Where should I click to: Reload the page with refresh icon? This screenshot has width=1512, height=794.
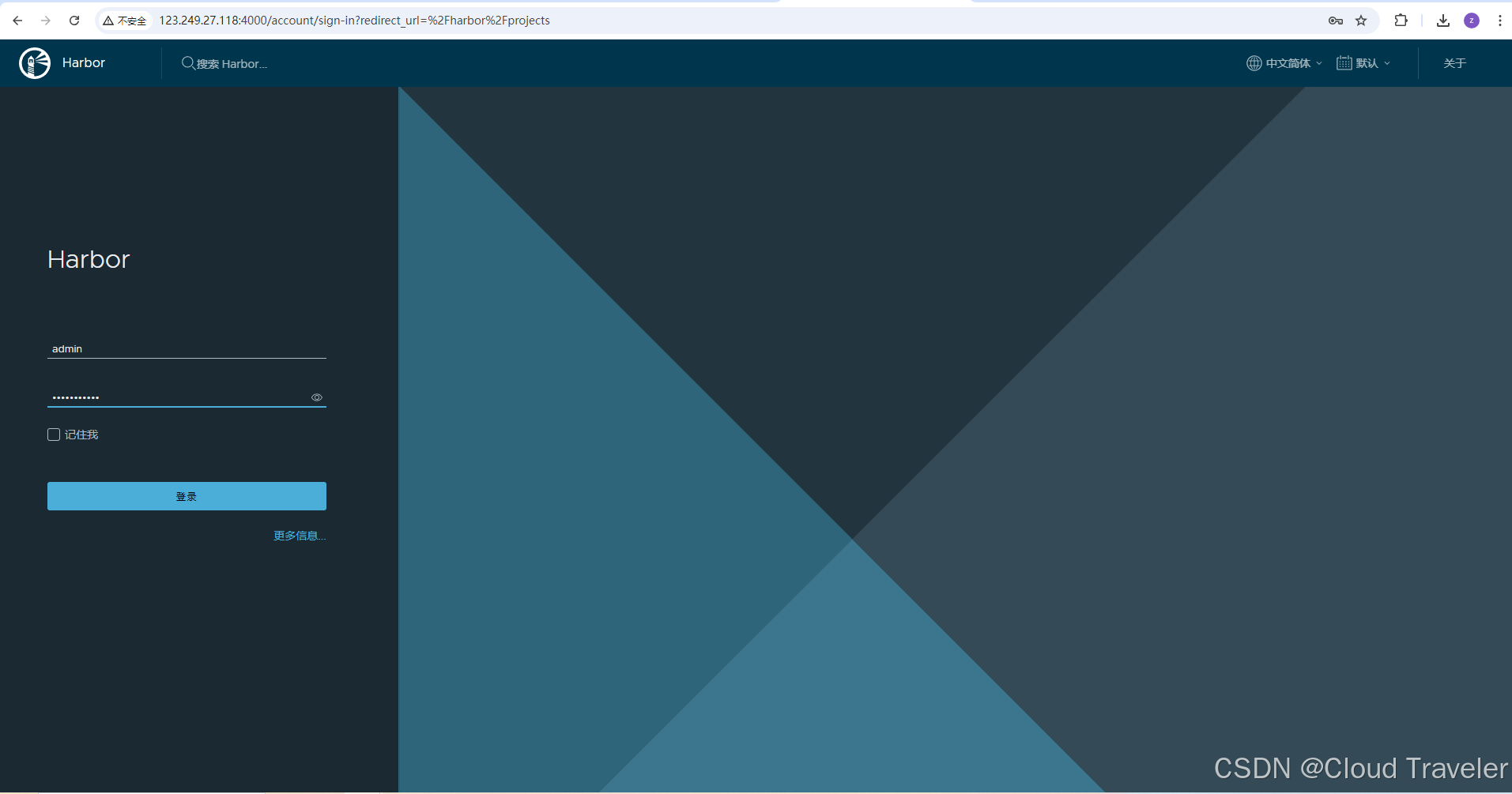pyautogui.click(x=74, y=21)
